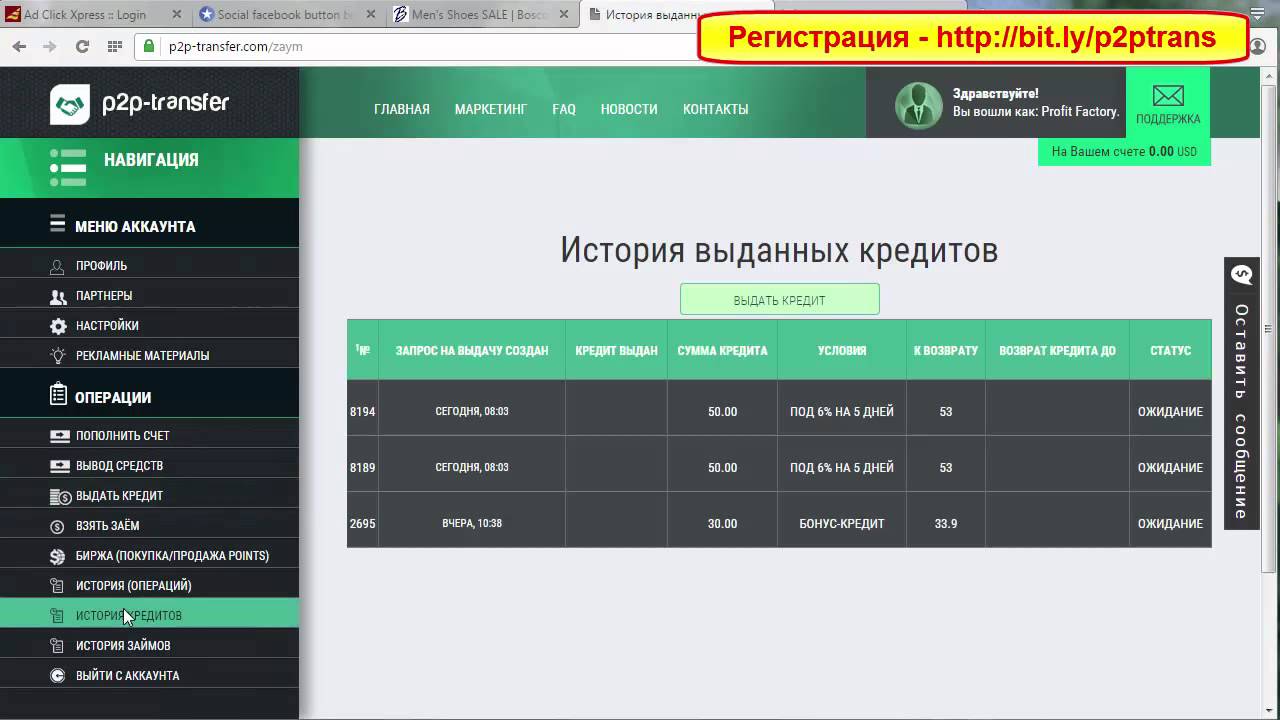This screenshot has width=1280, height=720.
Task: Click the p2p-transfer handshake logo icon
Action: [70, 104]
